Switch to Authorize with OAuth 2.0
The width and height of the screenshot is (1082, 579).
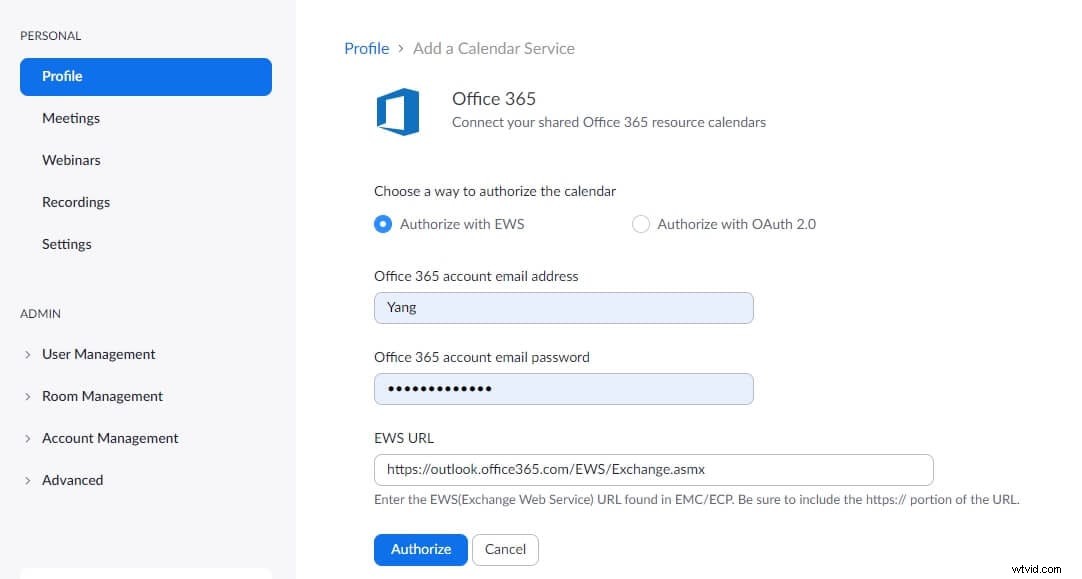641,224
